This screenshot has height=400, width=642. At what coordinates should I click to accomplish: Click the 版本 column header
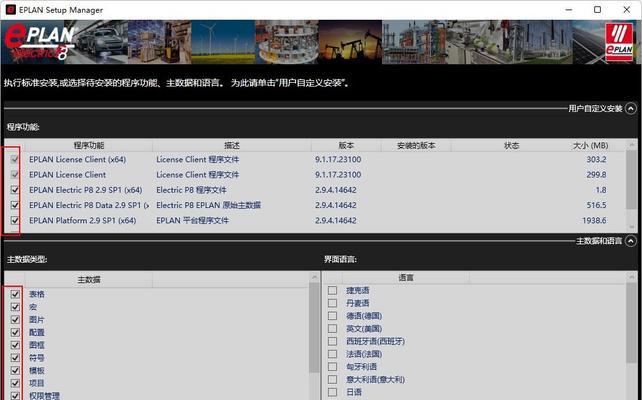pos(346,145)
